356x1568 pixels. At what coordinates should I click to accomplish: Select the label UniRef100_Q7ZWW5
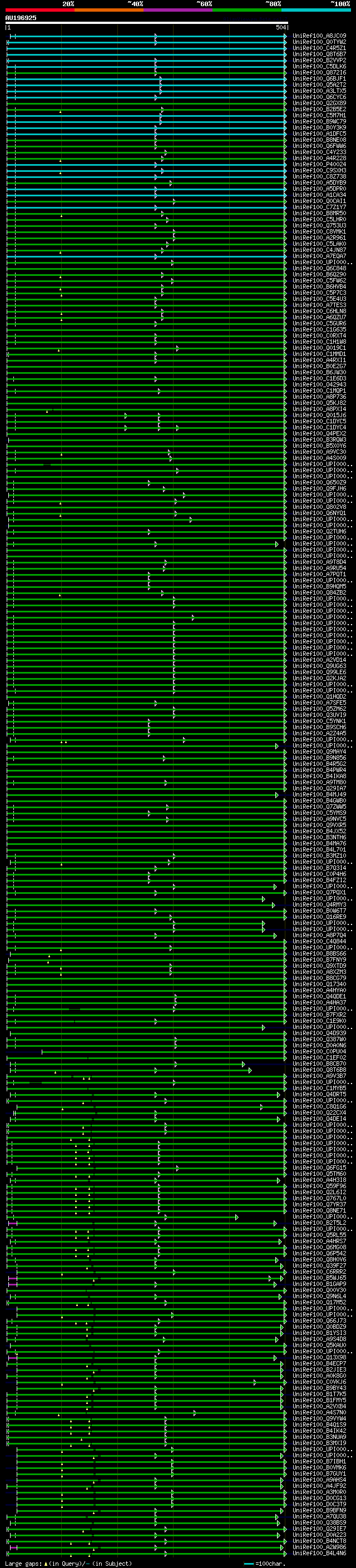click(x=319, y=807)
